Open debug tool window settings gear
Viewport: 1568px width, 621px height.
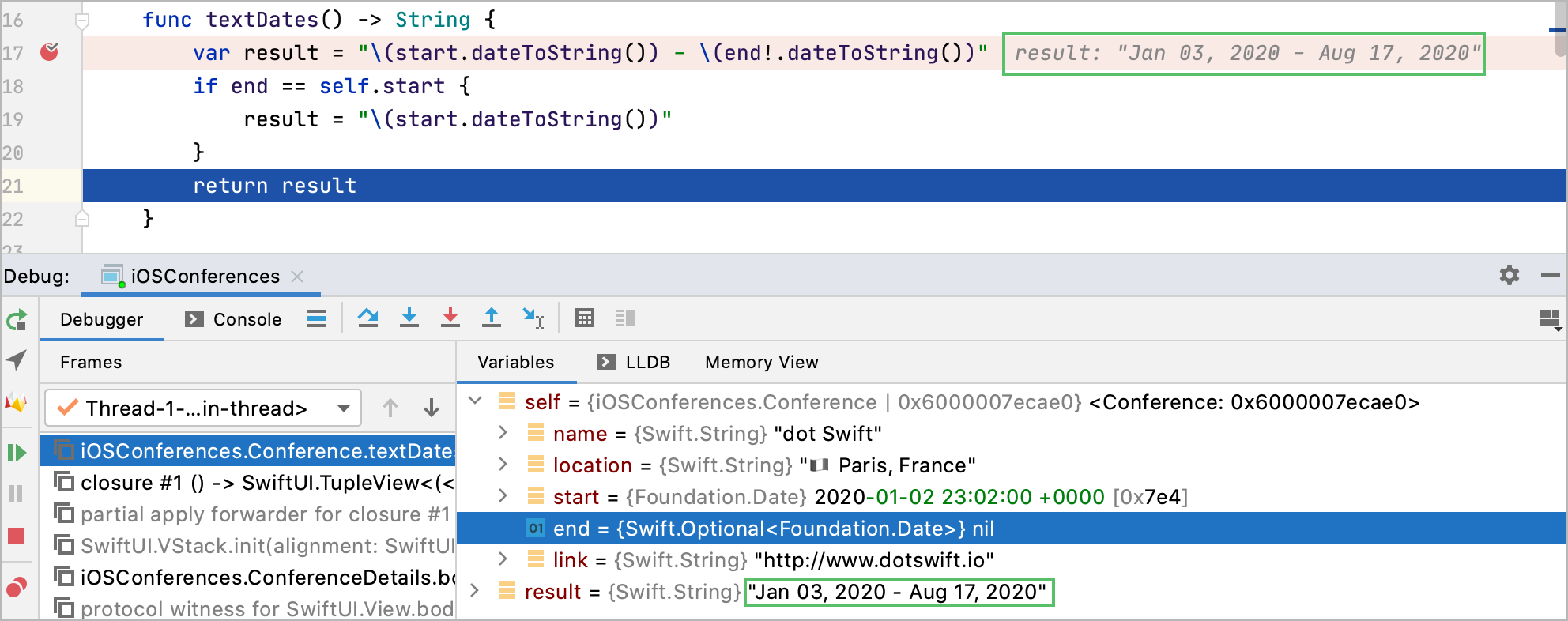tap(1510, 275)
